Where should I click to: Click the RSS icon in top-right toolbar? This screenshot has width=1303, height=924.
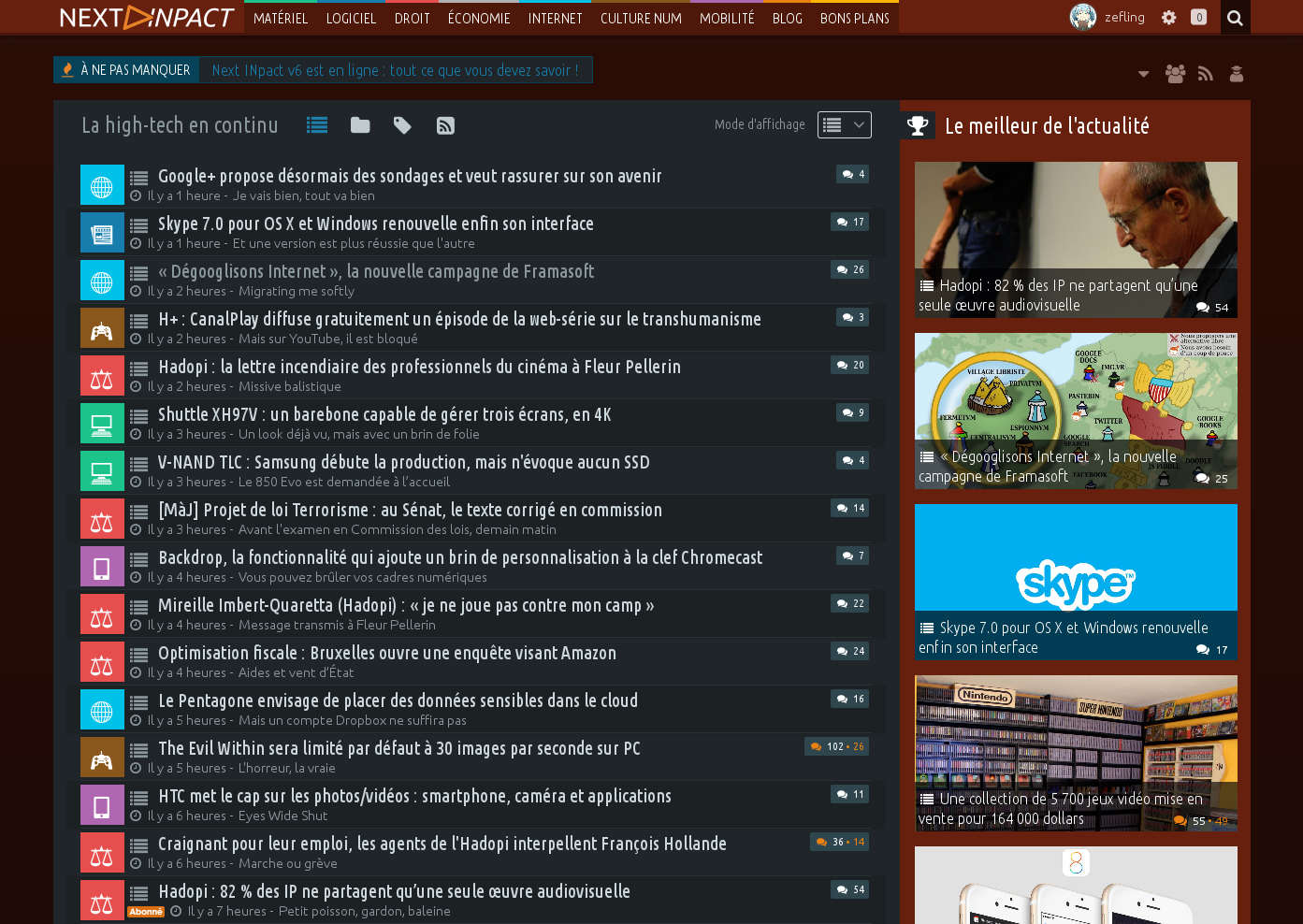coord(1206,74)
